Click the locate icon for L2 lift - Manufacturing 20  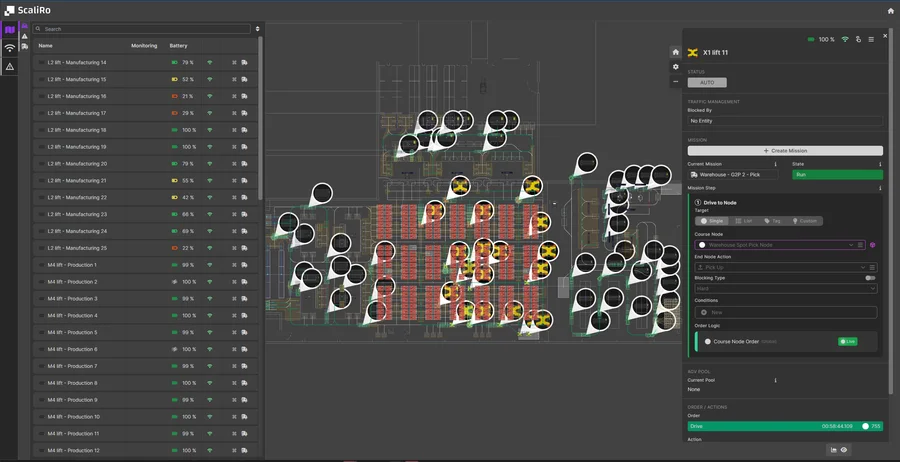[x=234, y=164]
